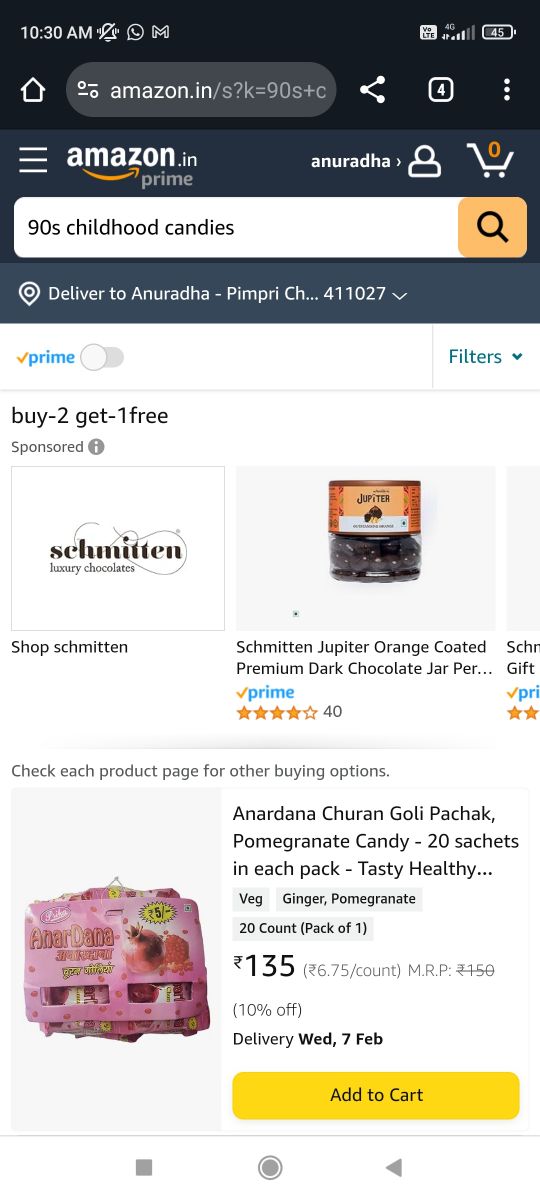The image size is (540, 1200).
Task: Open browser tab switcher showing 4
Action: point(440,90)
